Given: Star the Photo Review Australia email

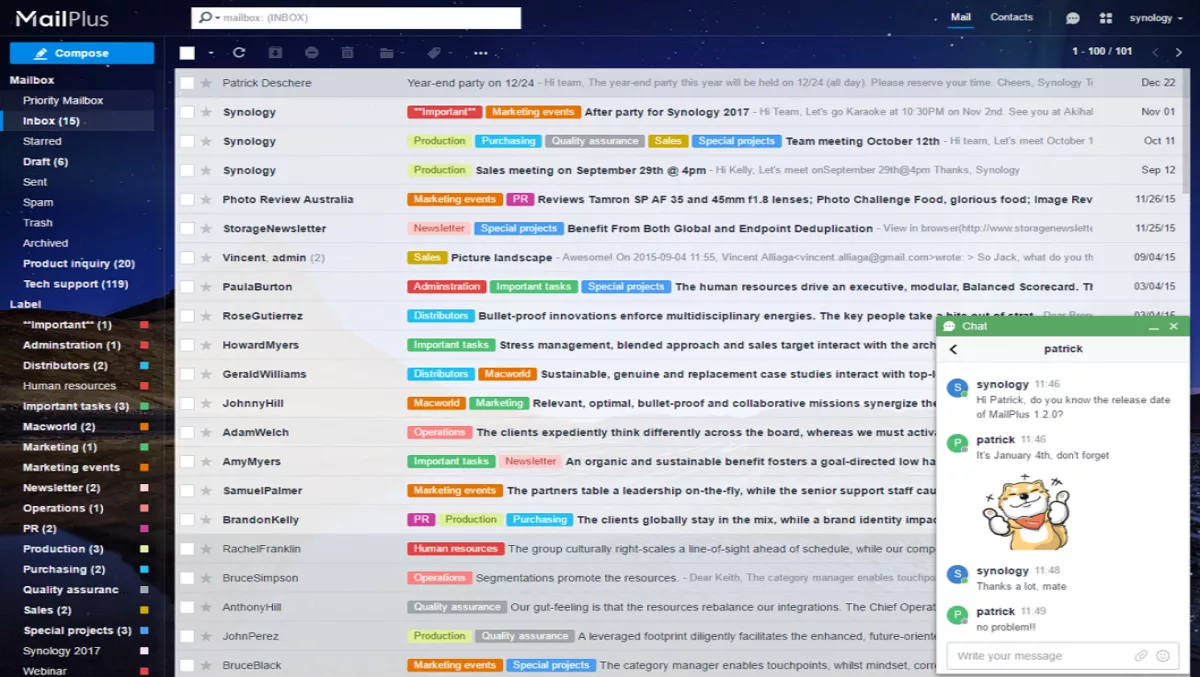Looking at the screenshot, I should click(x=206, y=199).
